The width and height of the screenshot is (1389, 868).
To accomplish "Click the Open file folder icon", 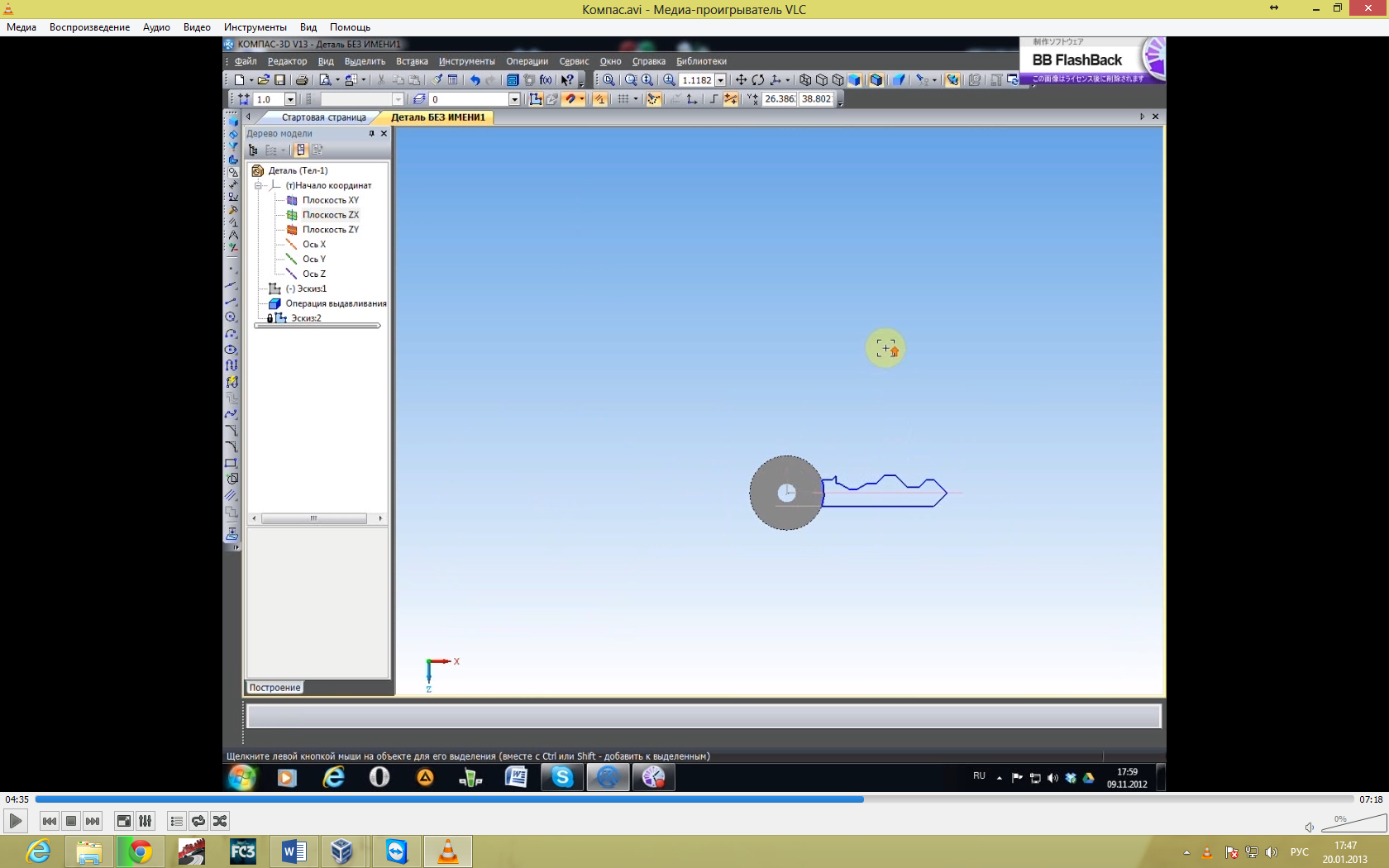I will click(263, 80).
